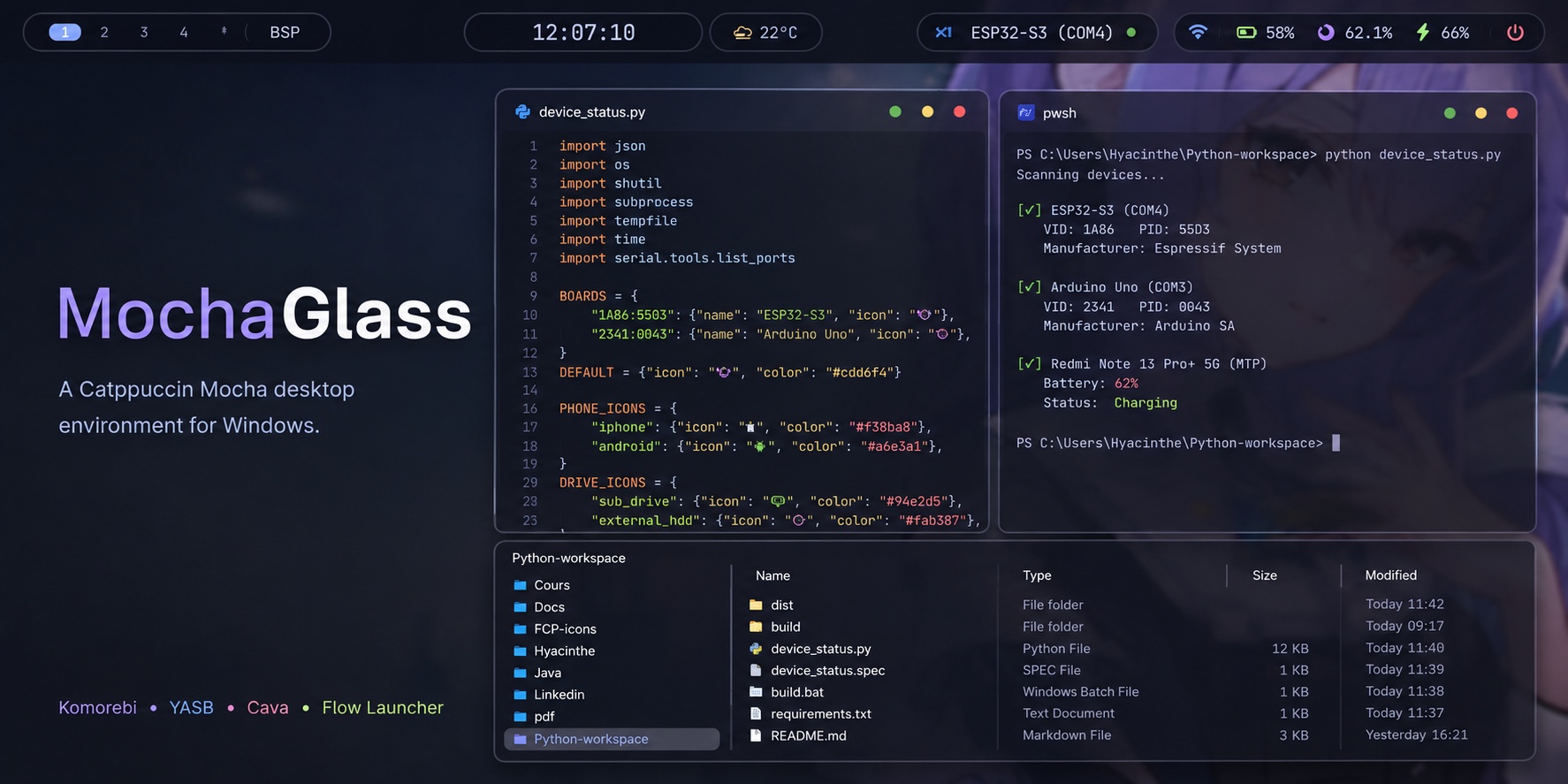Screen dimensions: 1568x784
Task: Click the "Charging" status in the terminal
Action: (1146, 403)
